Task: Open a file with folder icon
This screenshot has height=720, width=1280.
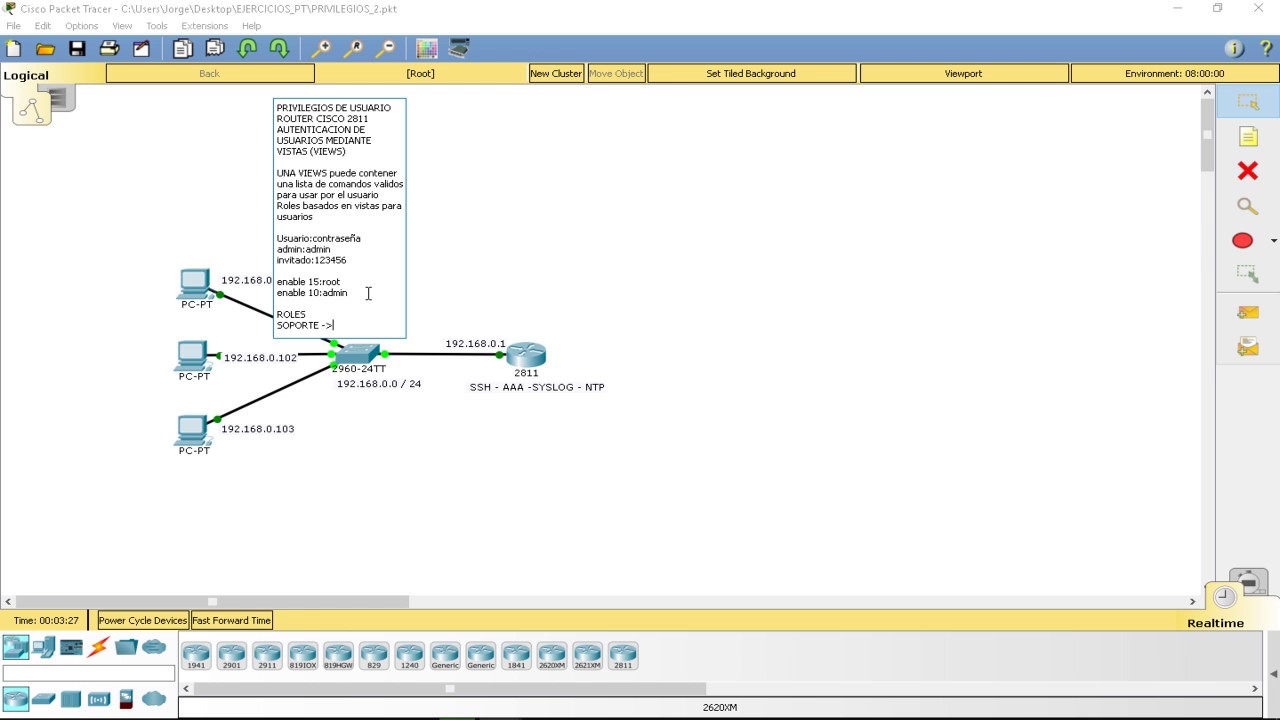Action: [x=45, y=48]
